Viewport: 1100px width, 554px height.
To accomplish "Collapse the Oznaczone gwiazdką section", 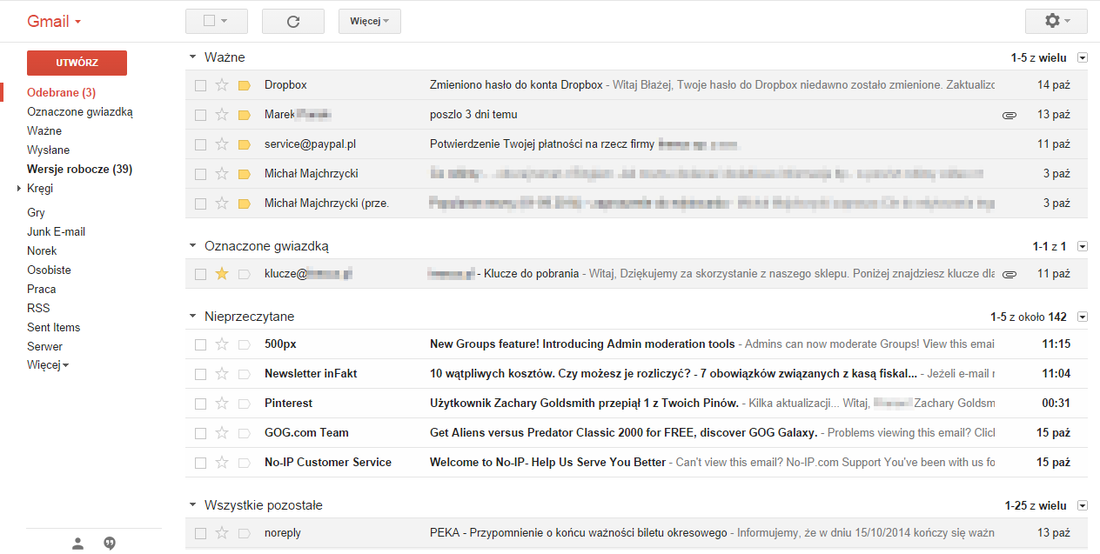I will 193,245.
